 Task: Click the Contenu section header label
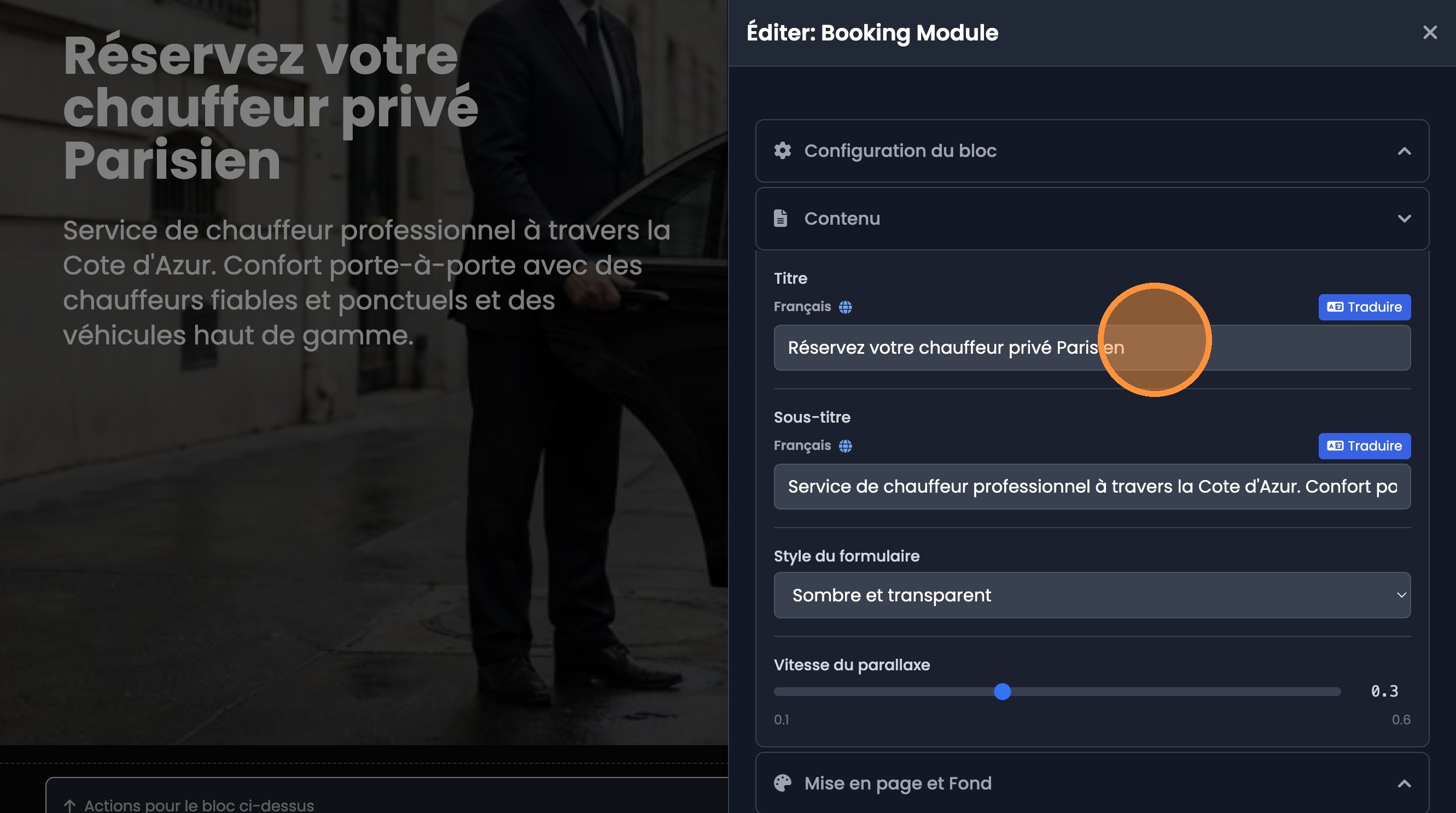(x=842, y=219)
